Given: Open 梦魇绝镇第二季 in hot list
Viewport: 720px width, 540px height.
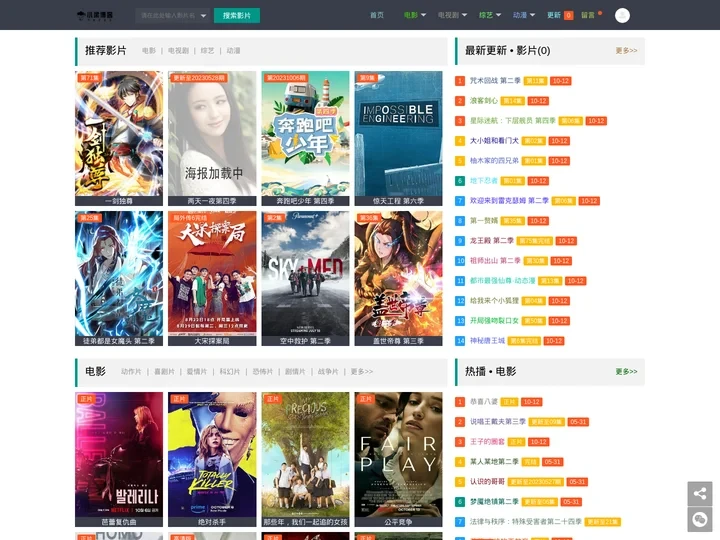Looking at the screenshot, I should coord(494,502).
